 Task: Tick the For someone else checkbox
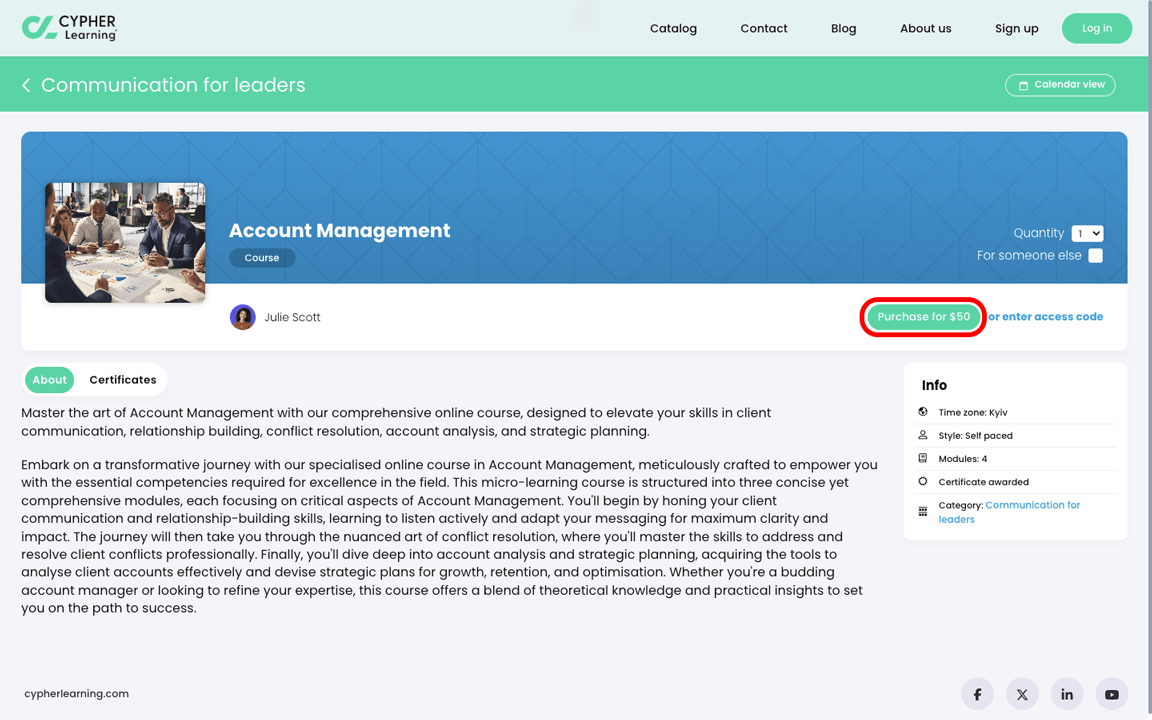click(x=1095, y=256)
